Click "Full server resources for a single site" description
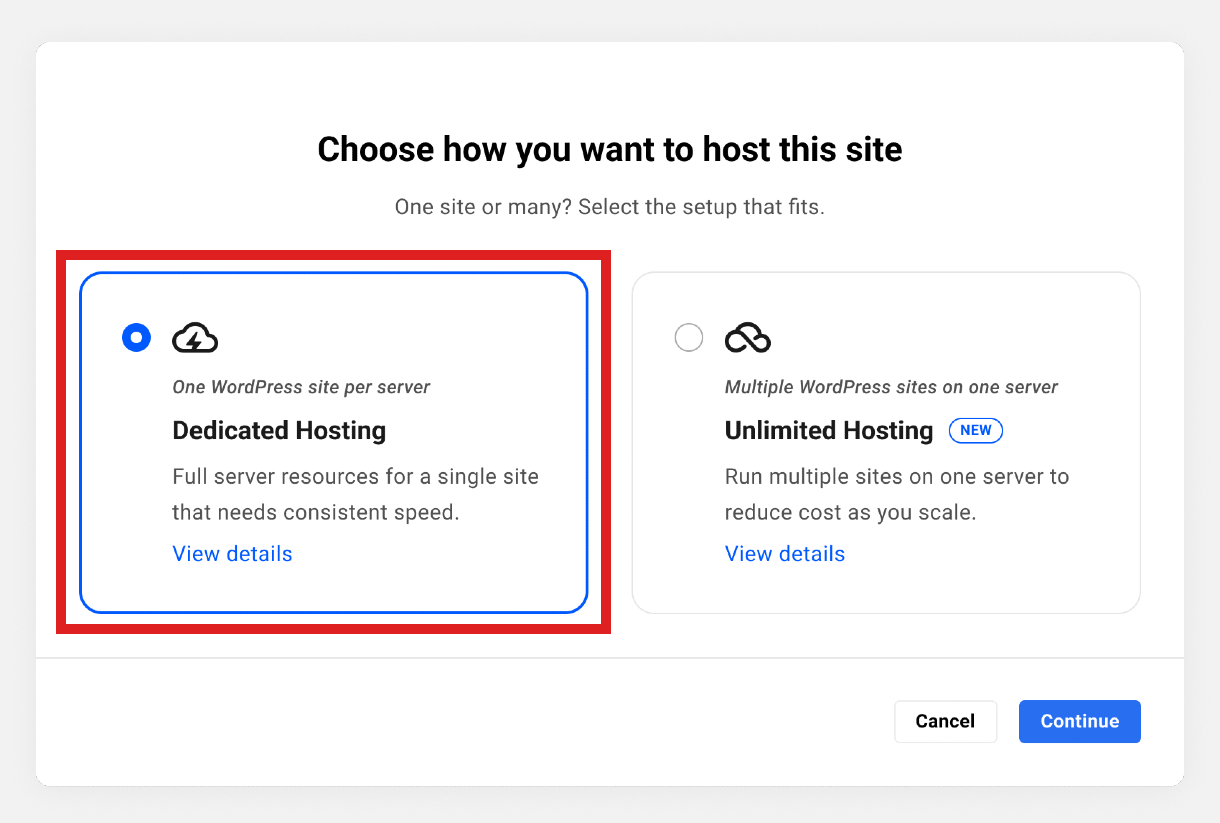This screenshot has width=1220, height=823. point(356,494)
